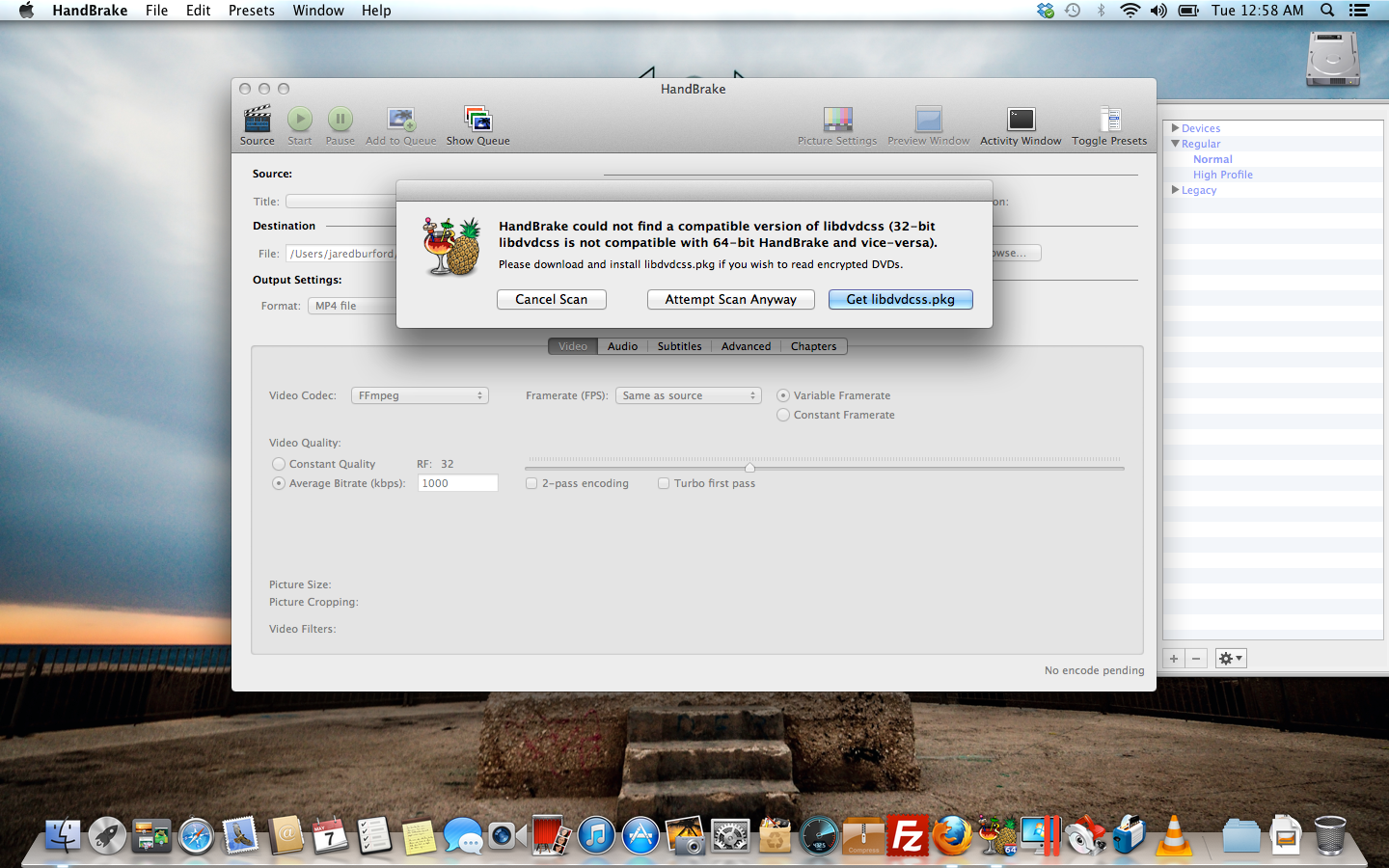The height and width of the screenshot is (868, 1389).
Task: Click the add preset plus button
Action: pos(1174,659)
